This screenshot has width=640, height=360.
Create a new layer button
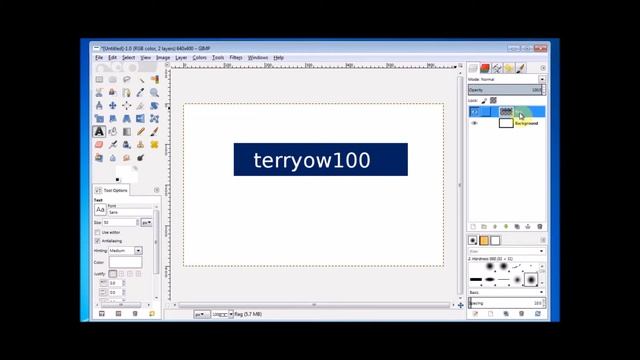(473, 227)
